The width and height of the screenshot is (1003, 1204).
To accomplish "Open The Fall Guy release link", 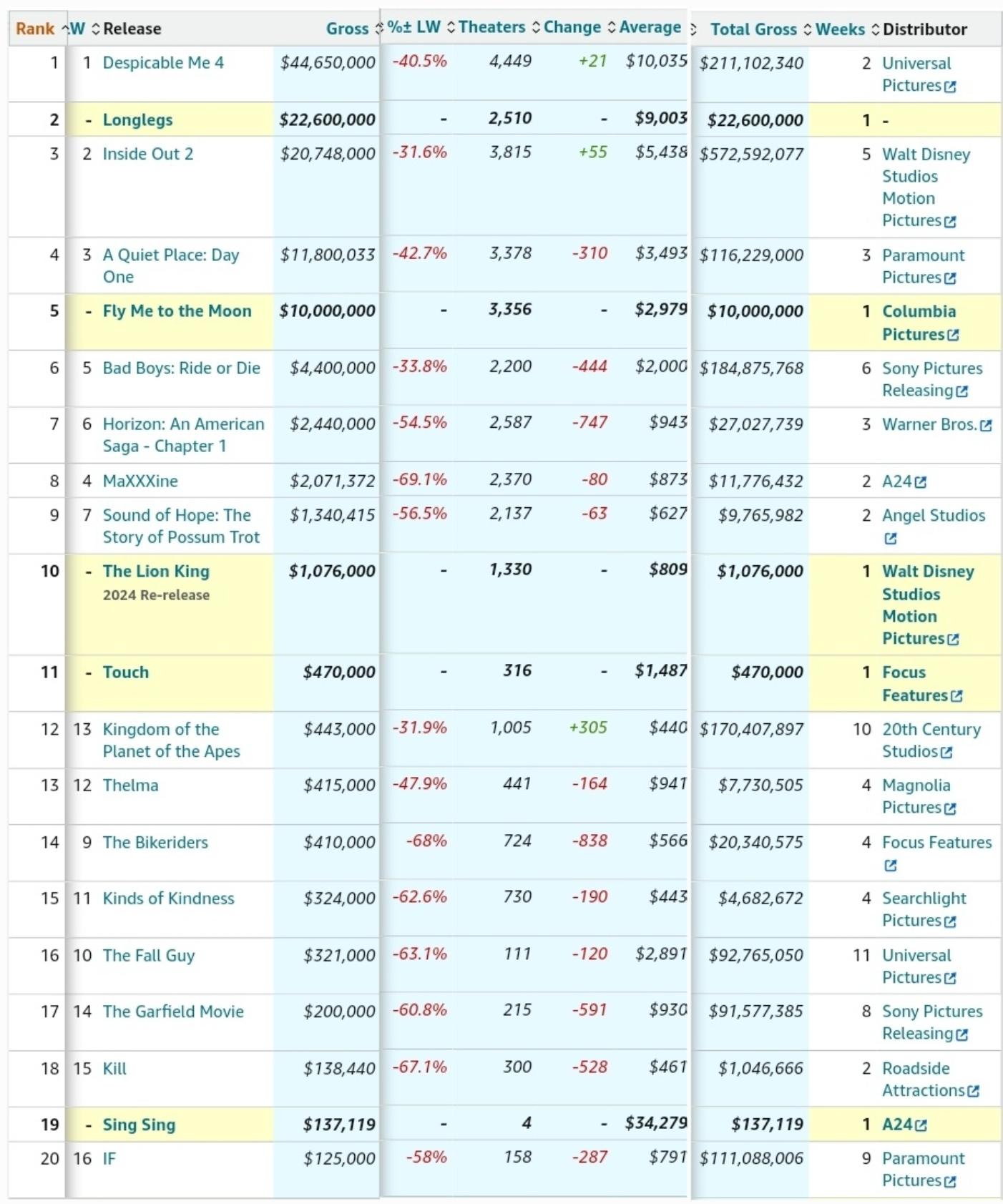I will pyautogui.click(x=148, y=956).
